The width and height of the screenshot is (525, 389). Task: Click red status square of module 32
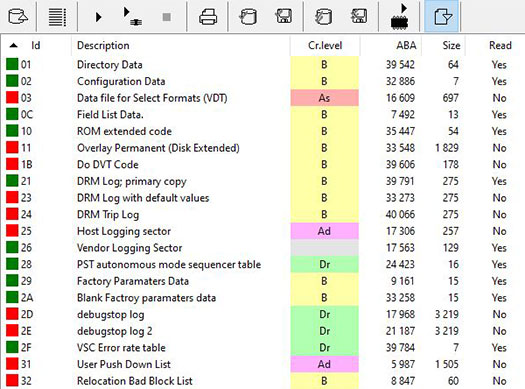tap(12, 380)
